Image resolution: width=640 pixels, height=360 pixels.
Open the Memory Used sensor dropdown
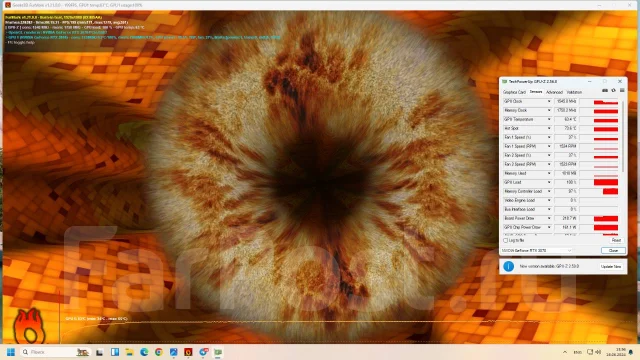549,173
